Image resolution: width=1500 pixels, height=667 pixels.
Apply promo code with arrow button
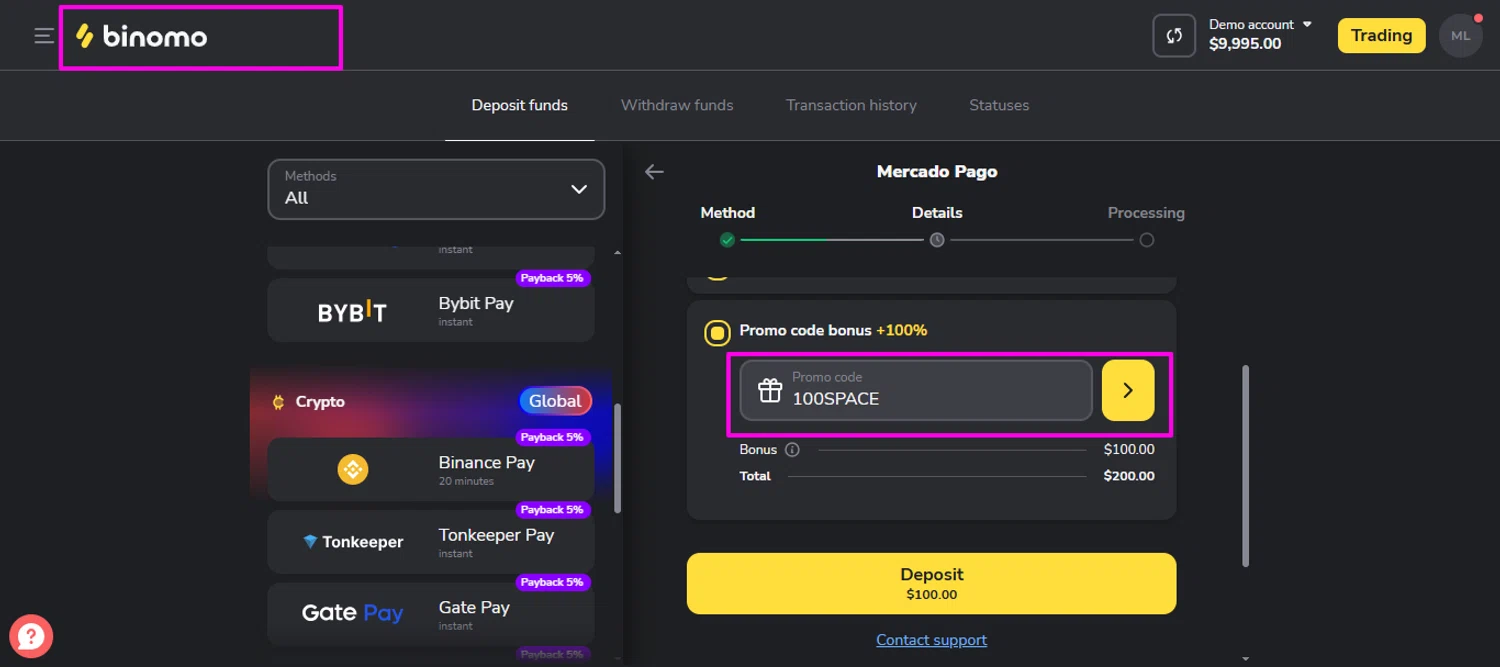tap(1128, 390)
